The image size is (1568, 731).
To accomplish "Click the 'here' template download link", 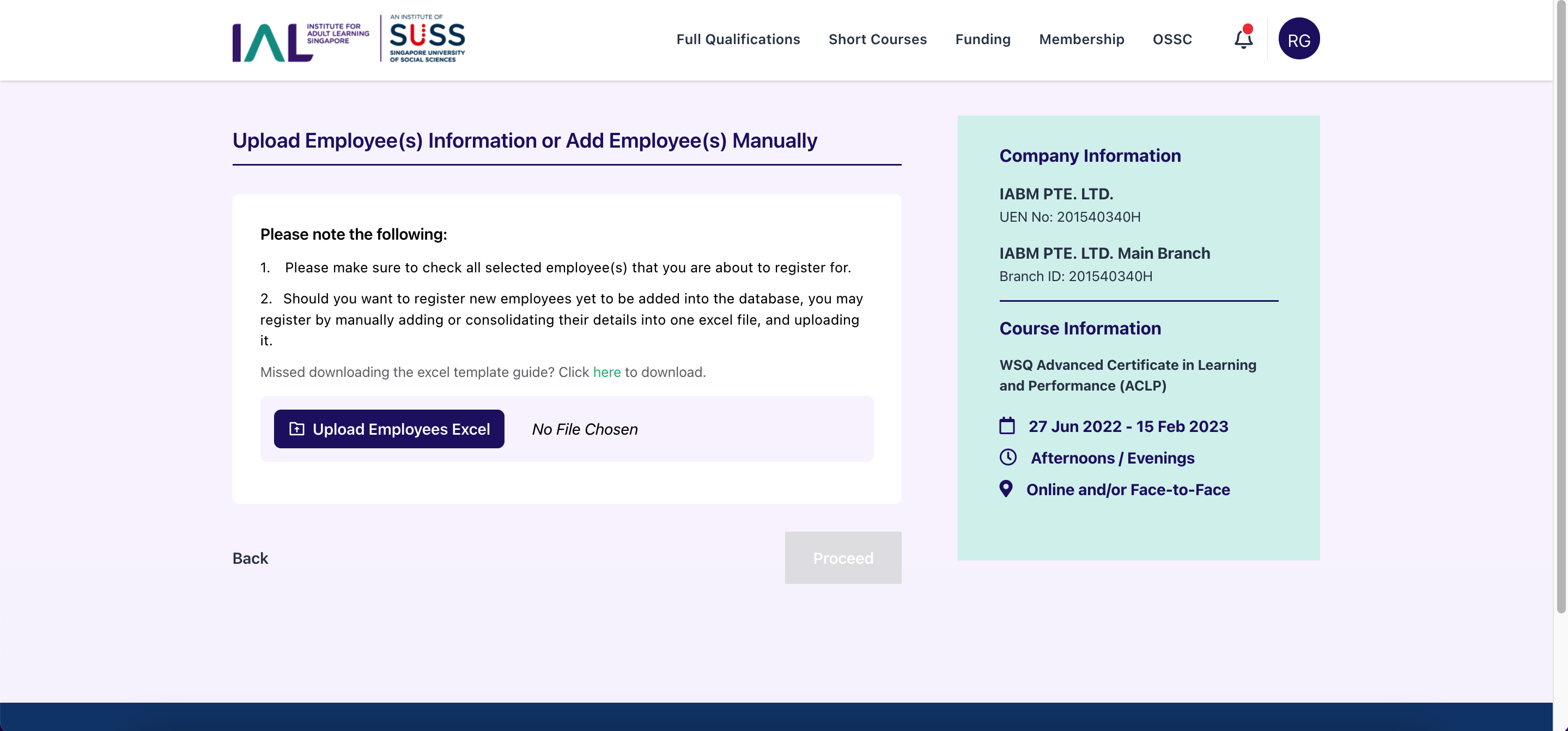I will (x=606, y=372).
